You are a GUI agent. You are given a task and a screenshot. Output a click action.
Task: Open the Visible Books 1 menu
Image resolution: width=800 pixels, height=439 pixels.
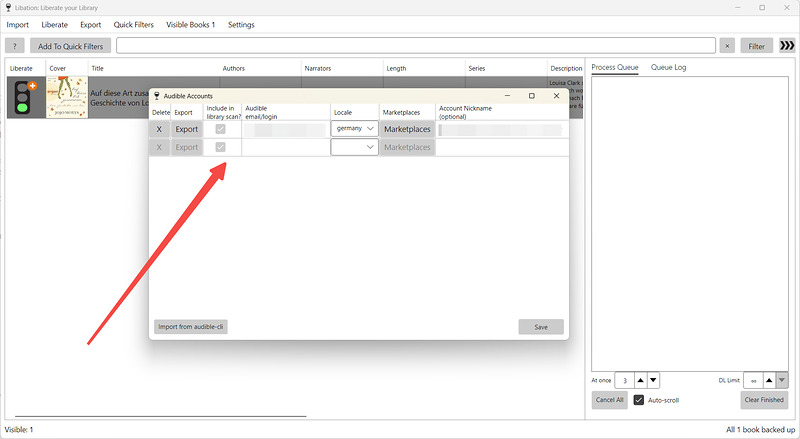190,25
